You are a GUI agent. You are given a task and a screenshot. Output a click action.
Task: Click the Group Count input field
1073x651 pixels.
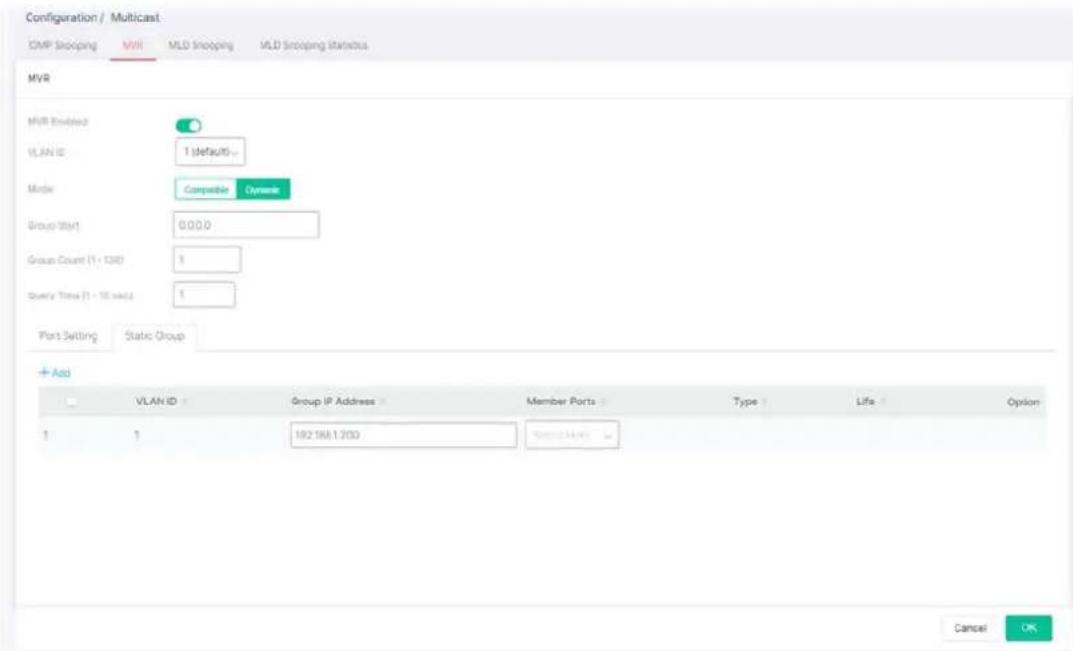[207, 259]
